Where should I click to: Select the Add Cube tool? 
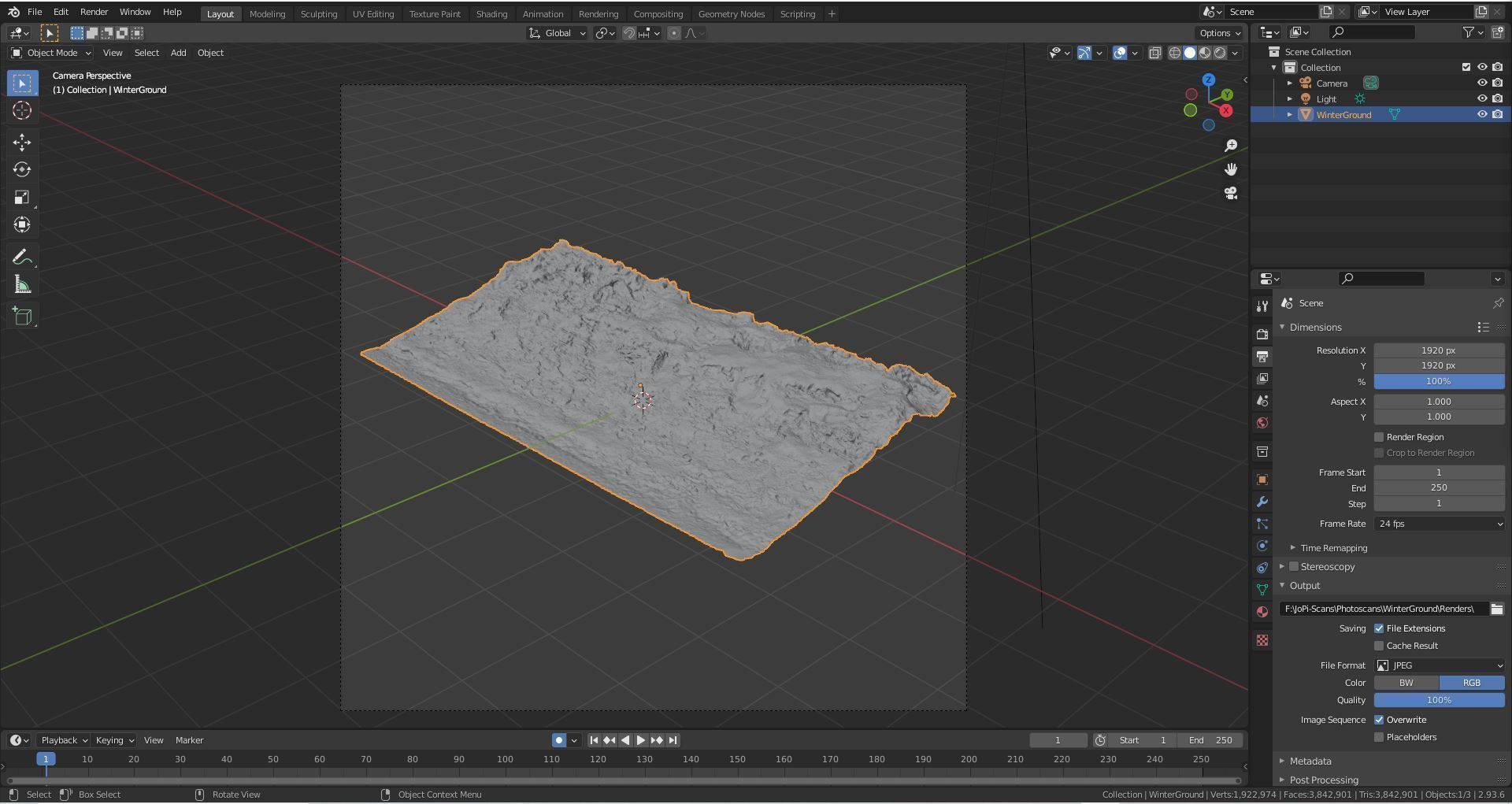coord(22,317)
